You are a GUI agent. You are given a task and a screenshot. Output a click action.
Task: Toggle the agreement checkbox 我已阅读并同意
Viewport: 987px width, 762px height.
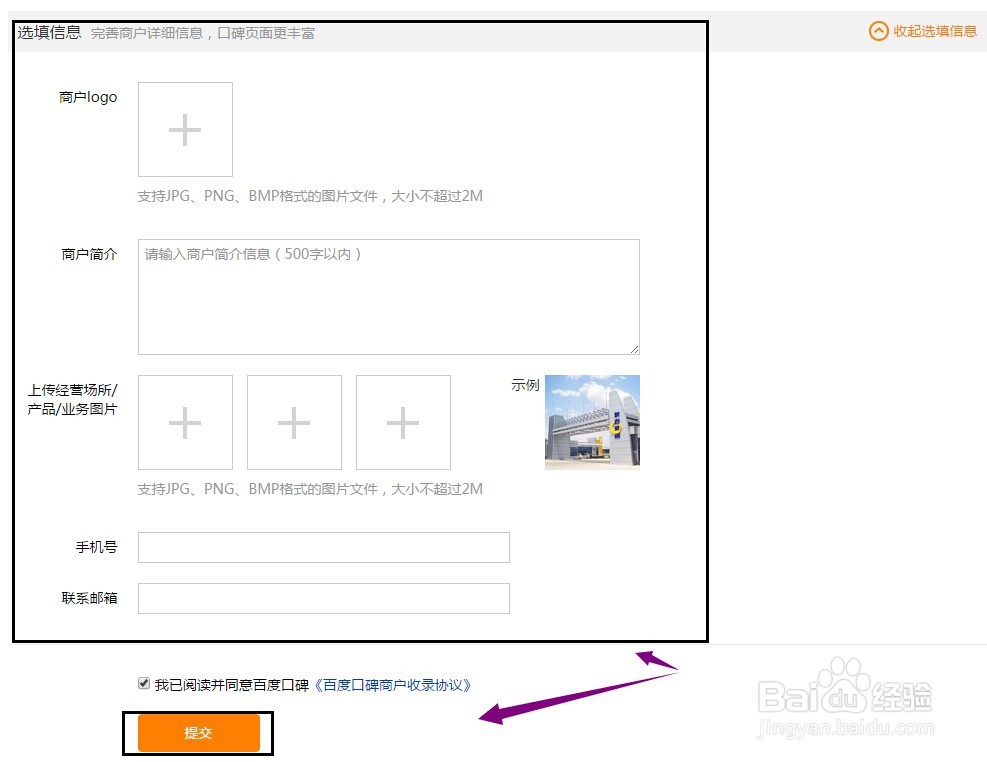[144, 683]
